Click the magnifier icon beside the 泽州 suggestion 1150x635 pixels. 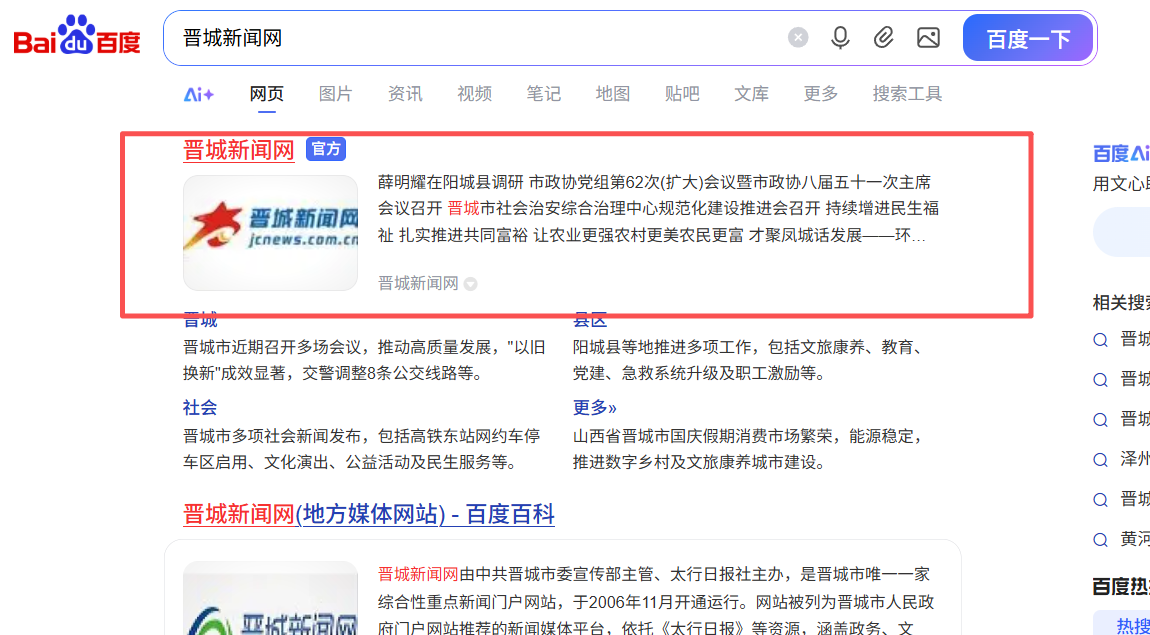[x=1101, y=459]
